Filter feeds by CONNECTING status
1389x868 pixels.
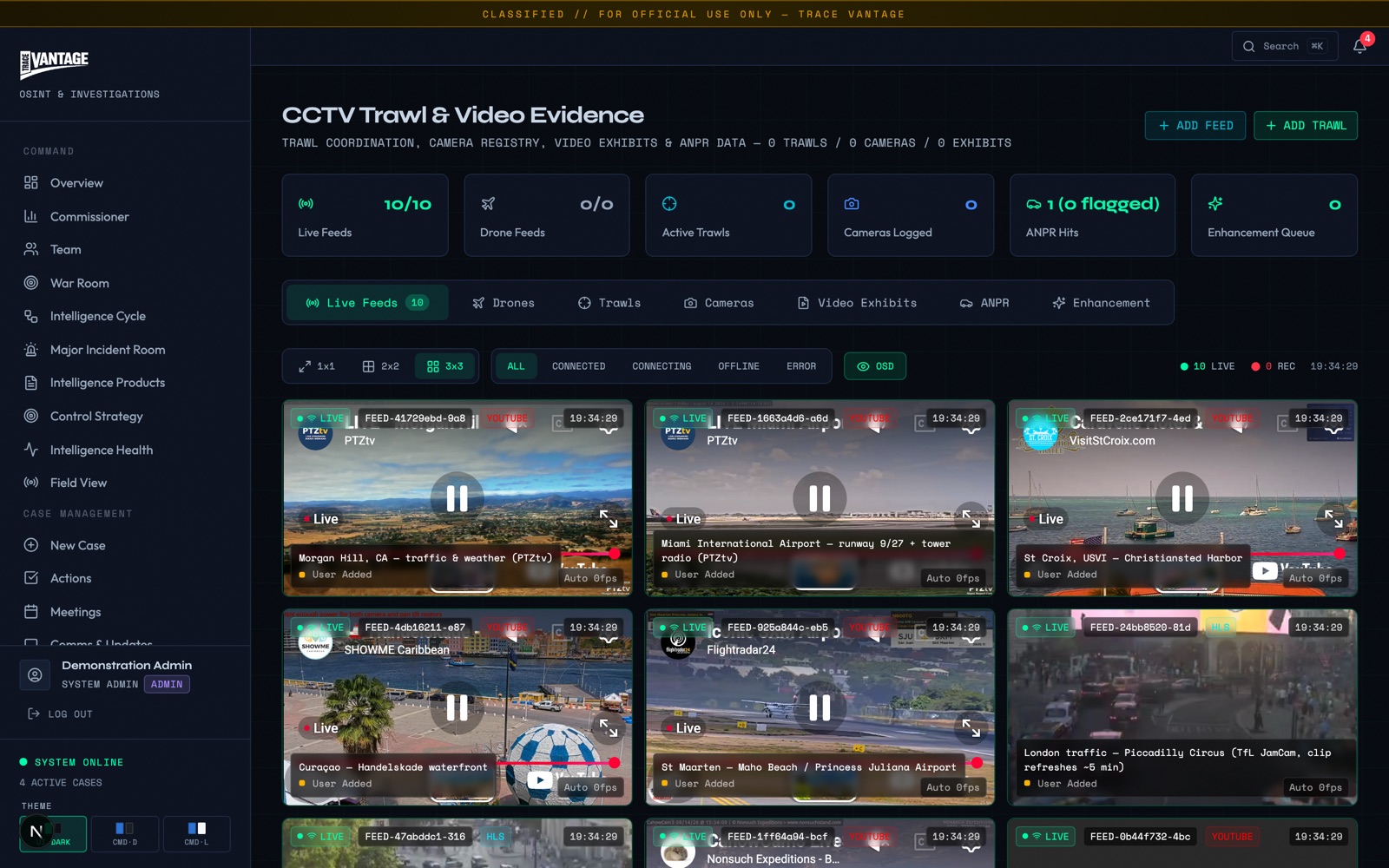pos(662,366)
